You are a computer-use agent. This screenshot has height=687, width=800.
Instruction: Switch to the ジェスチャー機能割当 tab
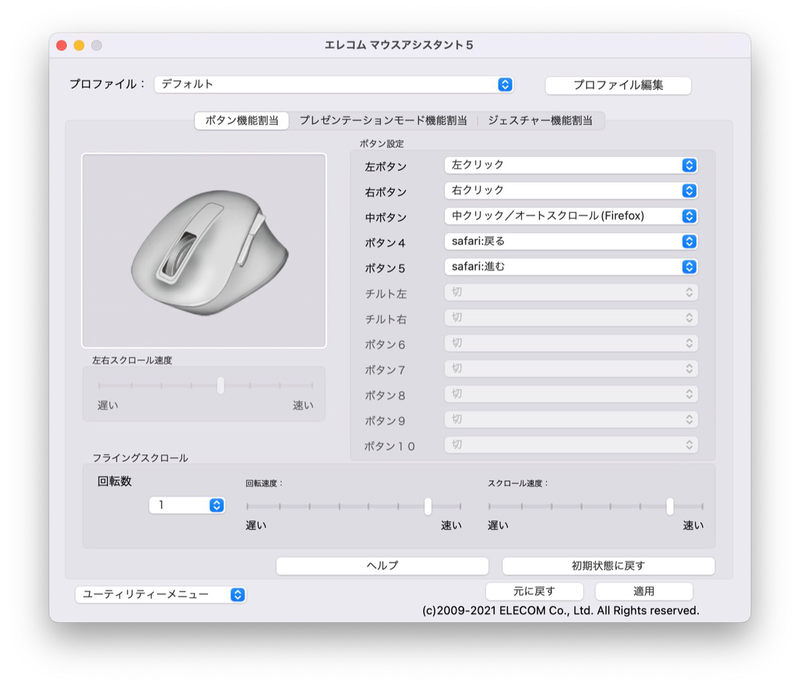[x=537, y=119]
